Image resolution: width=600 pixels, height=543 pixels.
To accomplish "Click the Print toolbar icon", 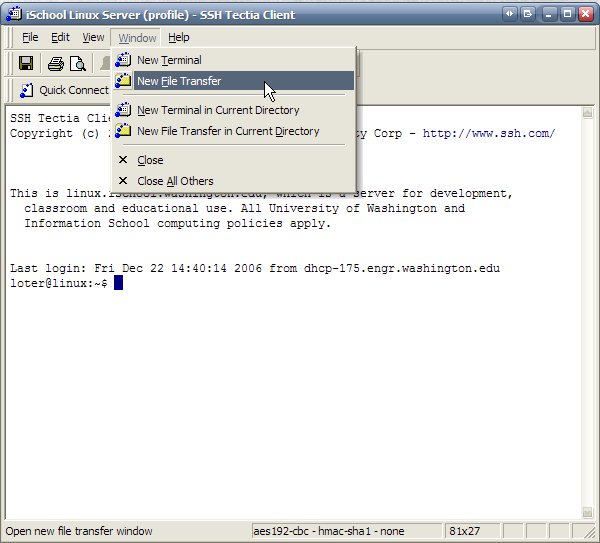I will [55, 64].
